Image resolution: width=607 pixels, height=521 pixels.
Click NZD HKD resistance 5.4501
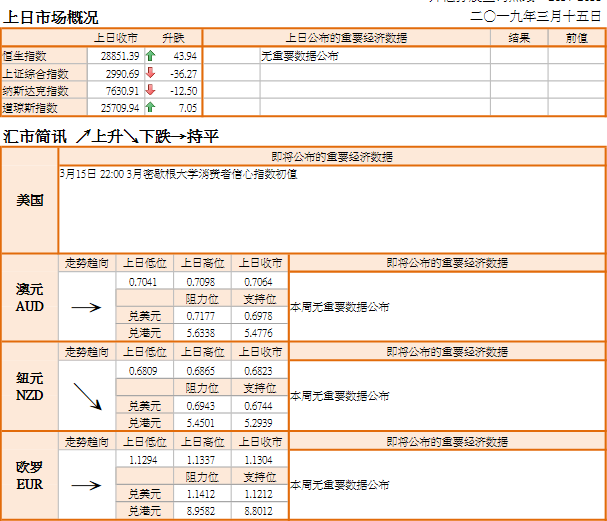click(x=201, y=423)
